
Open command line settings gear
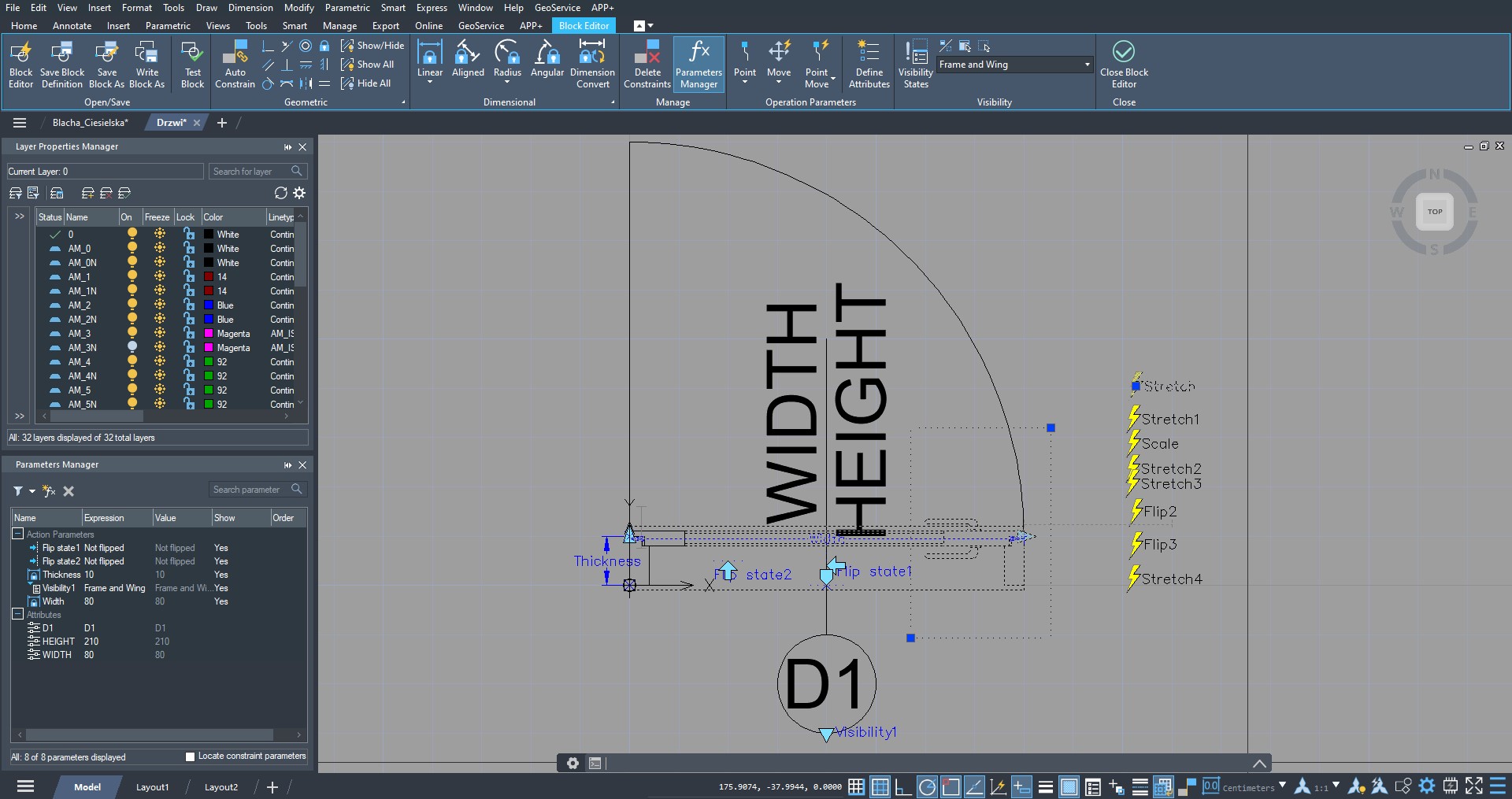coord(573,763)
